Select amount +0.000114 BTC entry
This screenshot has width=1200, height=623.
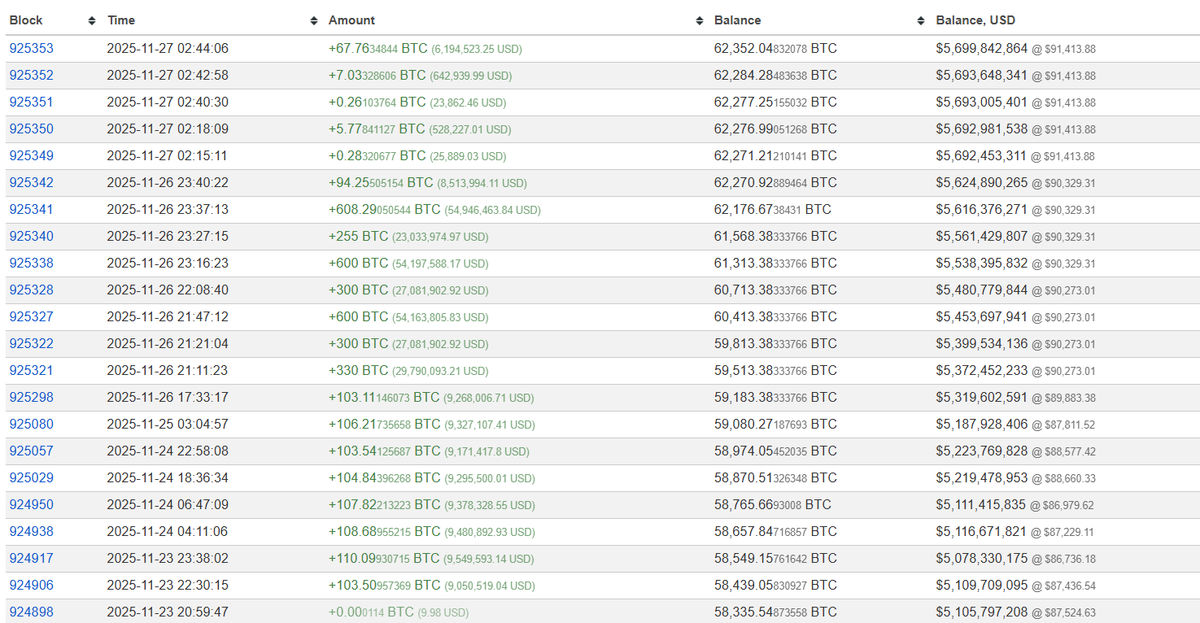tap(398, 613)
